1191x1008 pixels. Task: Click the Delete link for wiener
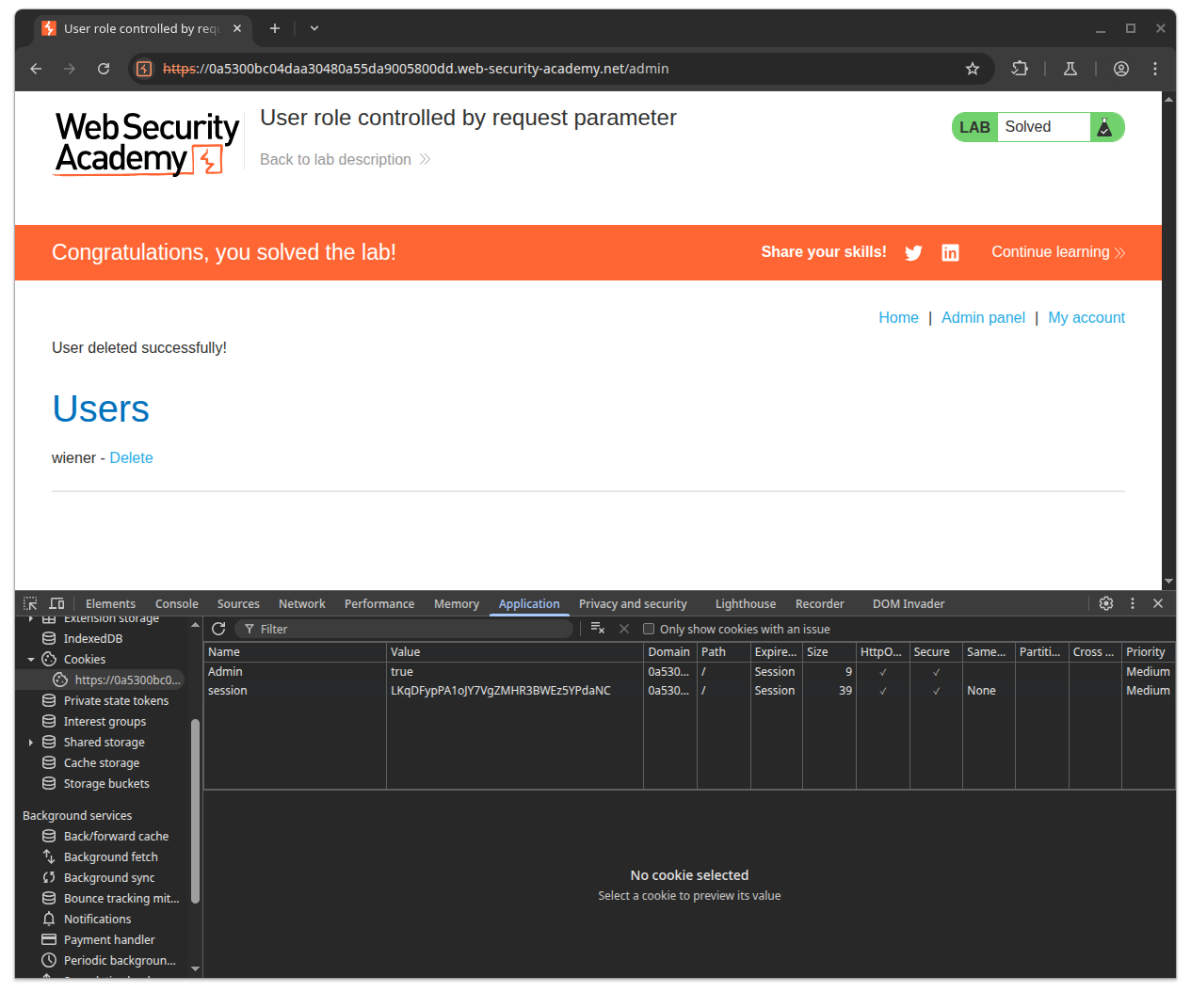coord(131,457)
